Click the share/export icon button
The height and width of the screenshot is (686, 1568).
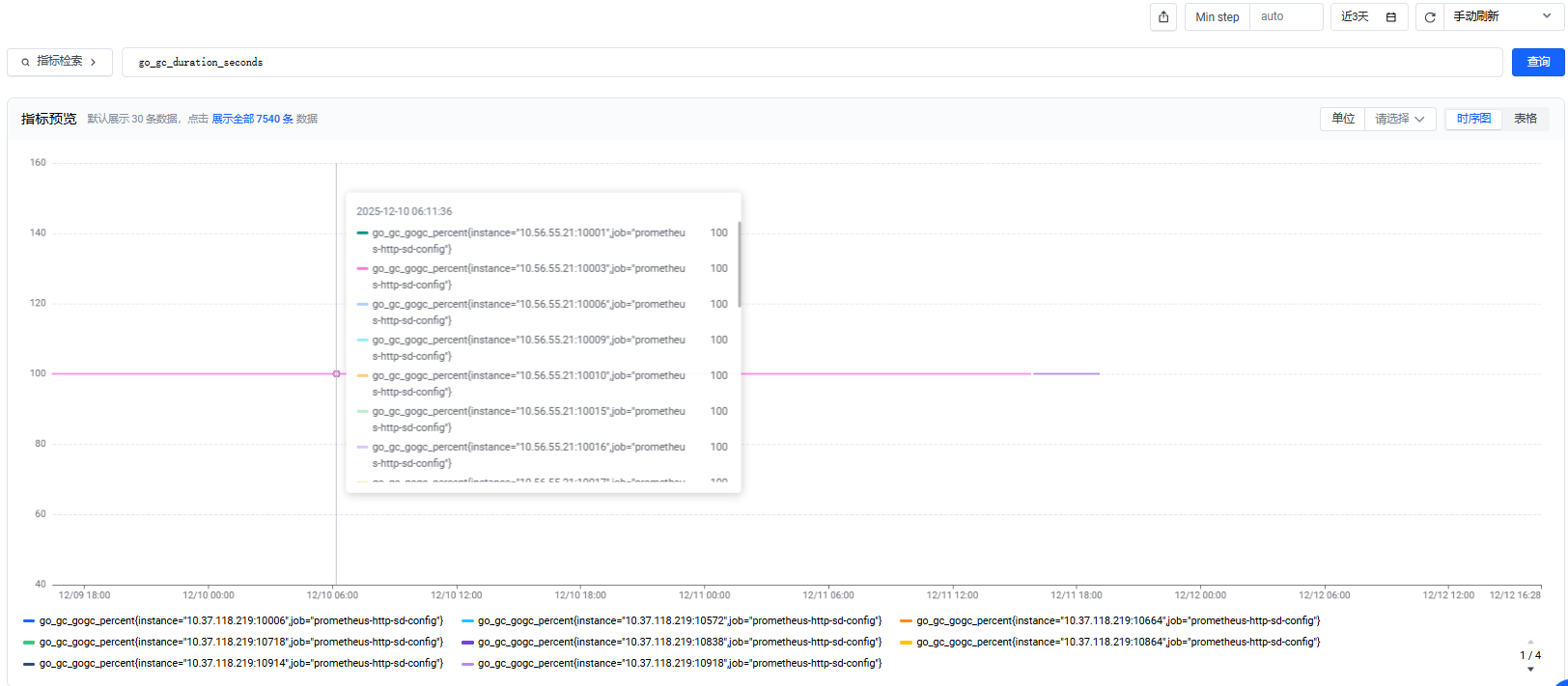click(1163, 17)
